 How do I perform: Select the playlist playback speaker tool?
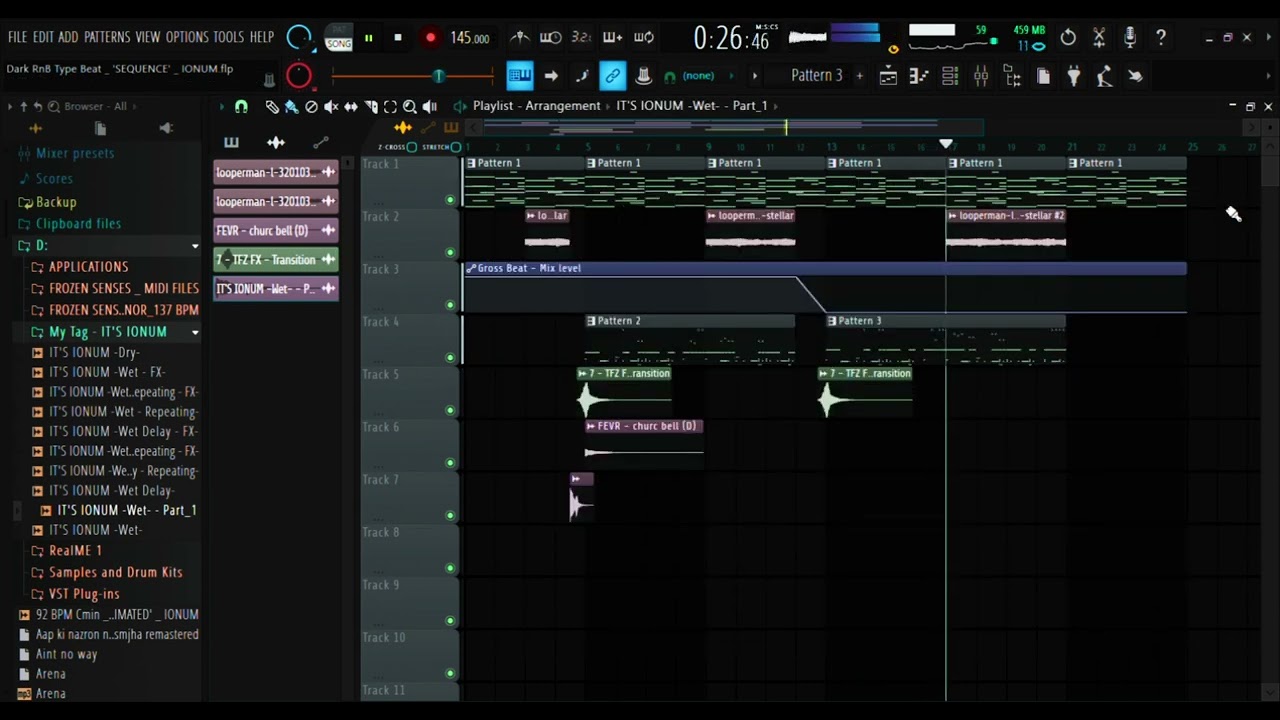tap(430, 106)
